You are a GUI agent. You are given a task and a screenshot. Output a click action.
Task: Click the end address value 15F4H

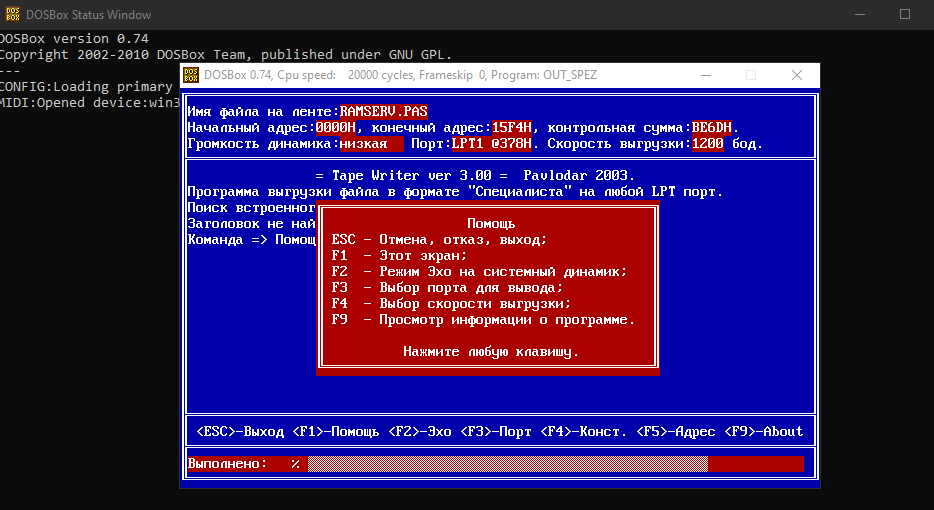(x=512, y=128)
